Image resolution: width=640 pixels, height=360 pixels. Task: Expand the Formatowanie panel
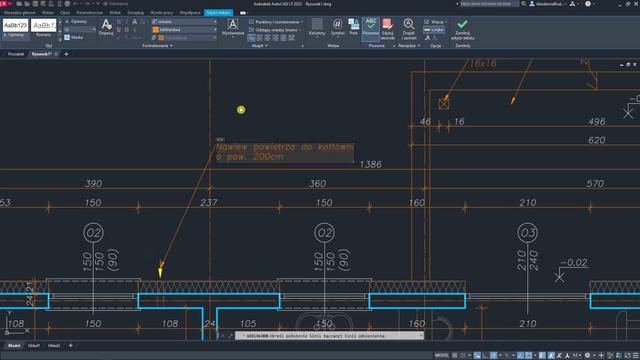(x=158, y=46)
